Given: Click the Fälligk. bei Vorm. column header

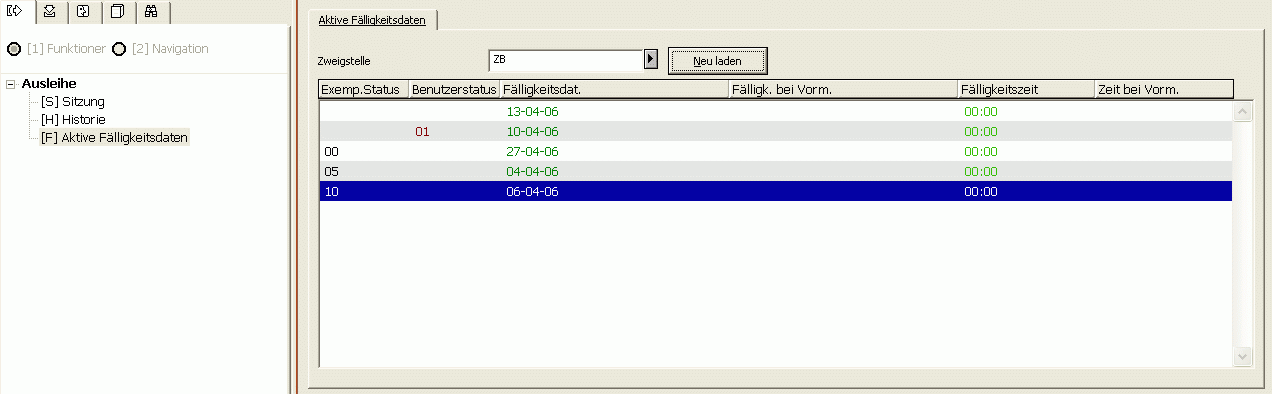Looking at the screenshot, I should coord(844,89).
